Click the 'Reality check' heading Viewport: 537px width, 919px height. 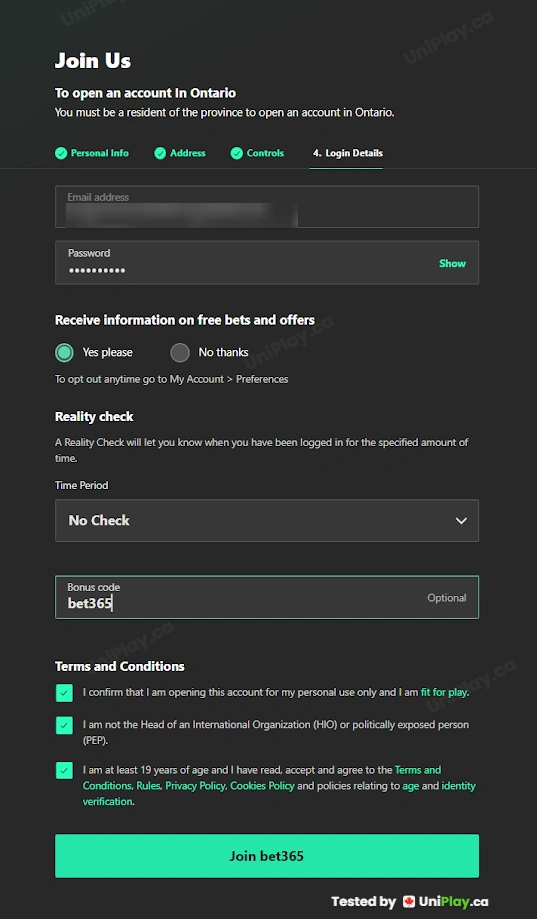pos(94,417)
